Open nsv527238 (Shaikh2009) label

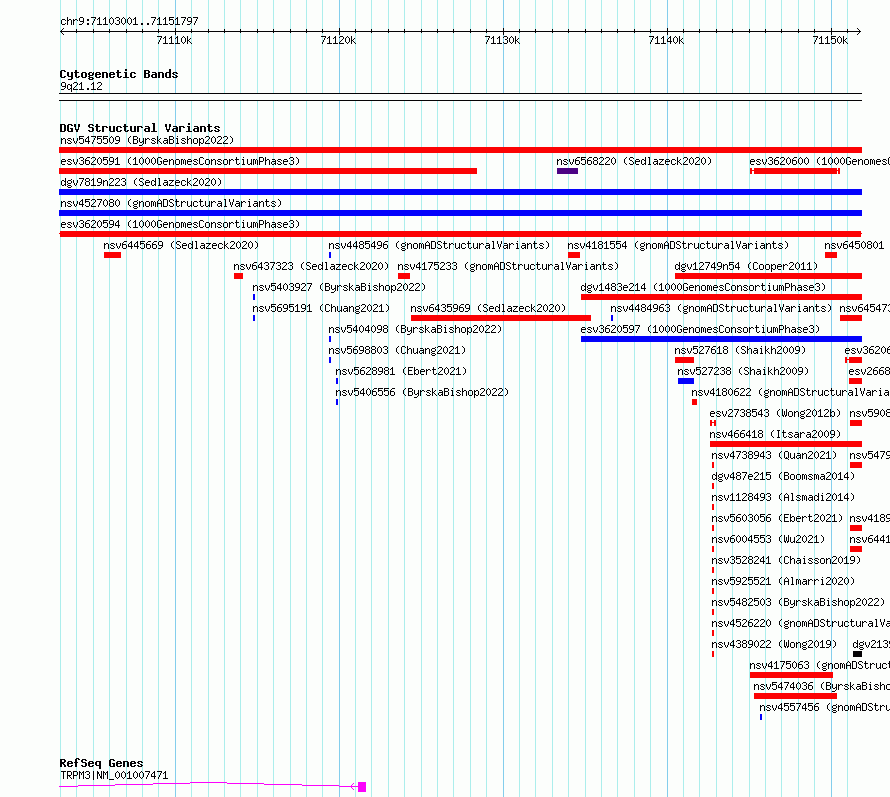coord(743,371)
